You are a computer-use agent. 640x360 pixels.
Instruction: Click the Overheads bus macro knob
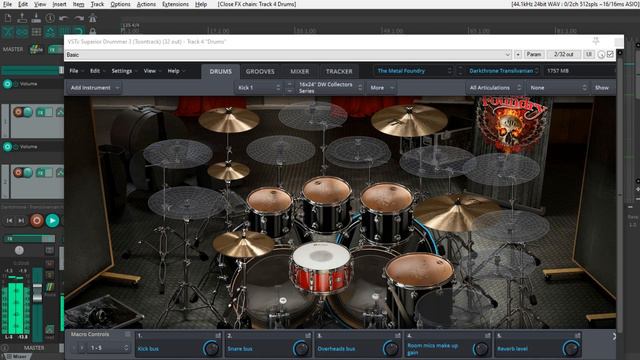tap(391, 348)
